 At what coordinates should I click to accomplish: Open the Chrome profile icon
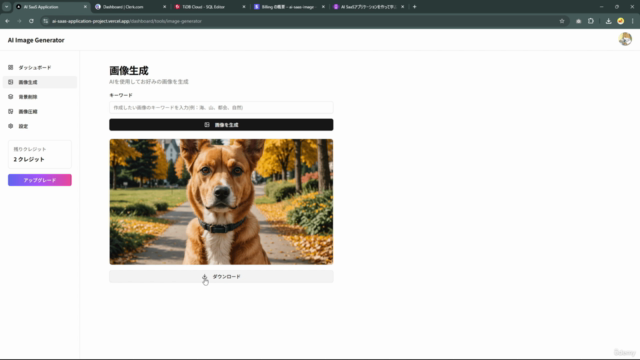click(x=620, y=21)
